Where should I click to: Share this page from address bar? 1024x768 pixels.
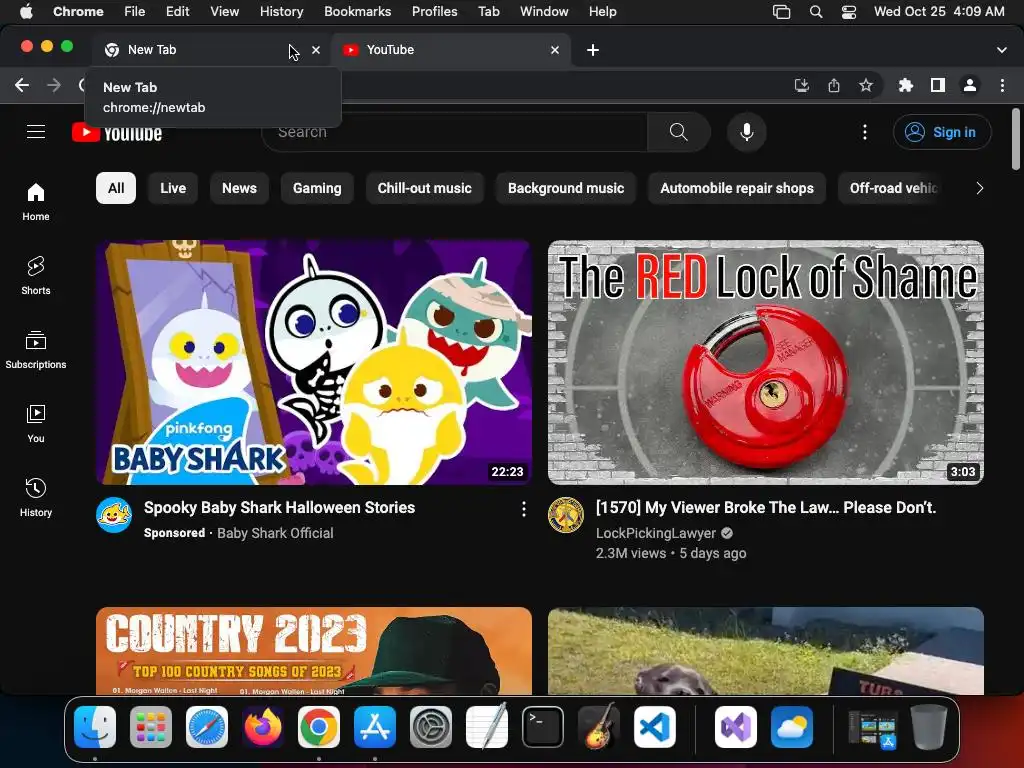pyautogui.click(x=833, y=85)
